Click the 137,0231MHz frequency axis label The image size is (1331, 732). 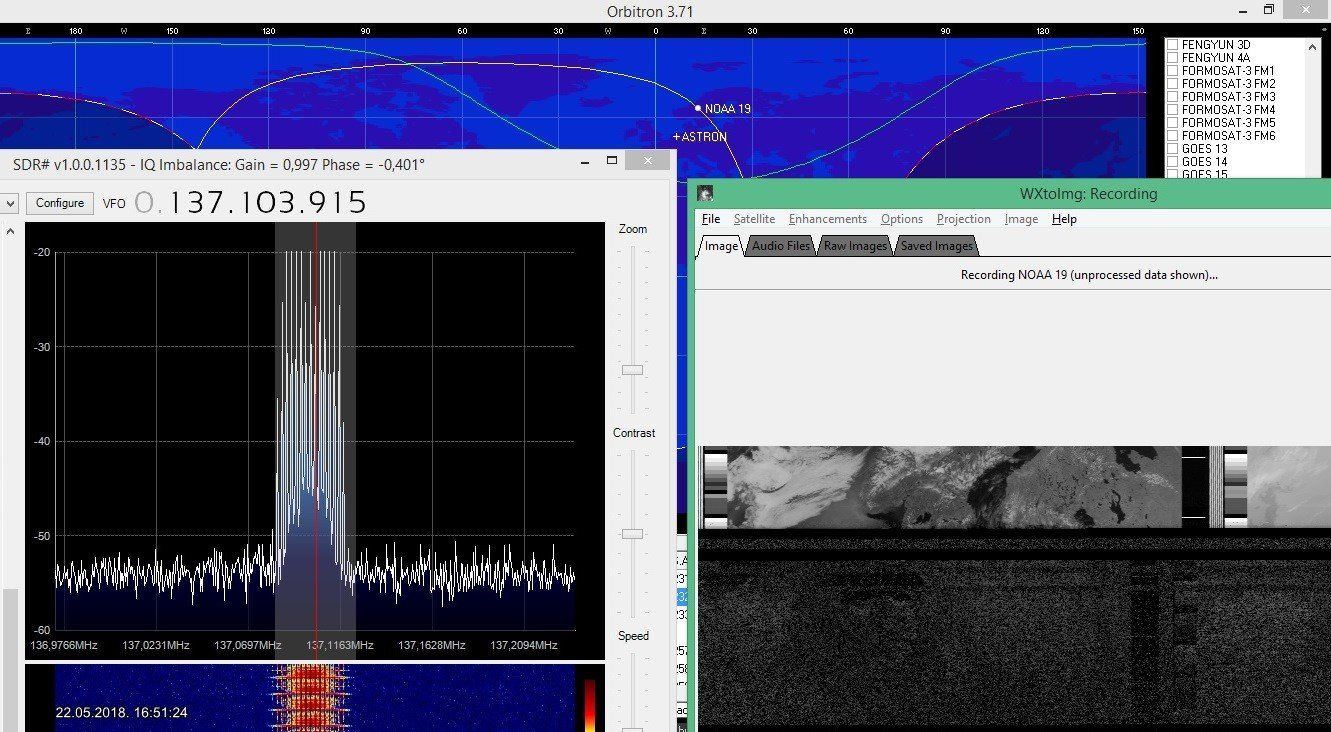point(156,645)
